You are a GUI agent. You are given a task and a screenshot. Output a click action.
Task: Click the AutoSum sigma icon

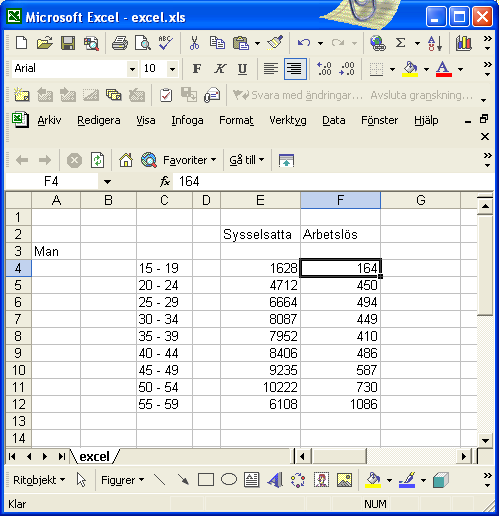401,43
